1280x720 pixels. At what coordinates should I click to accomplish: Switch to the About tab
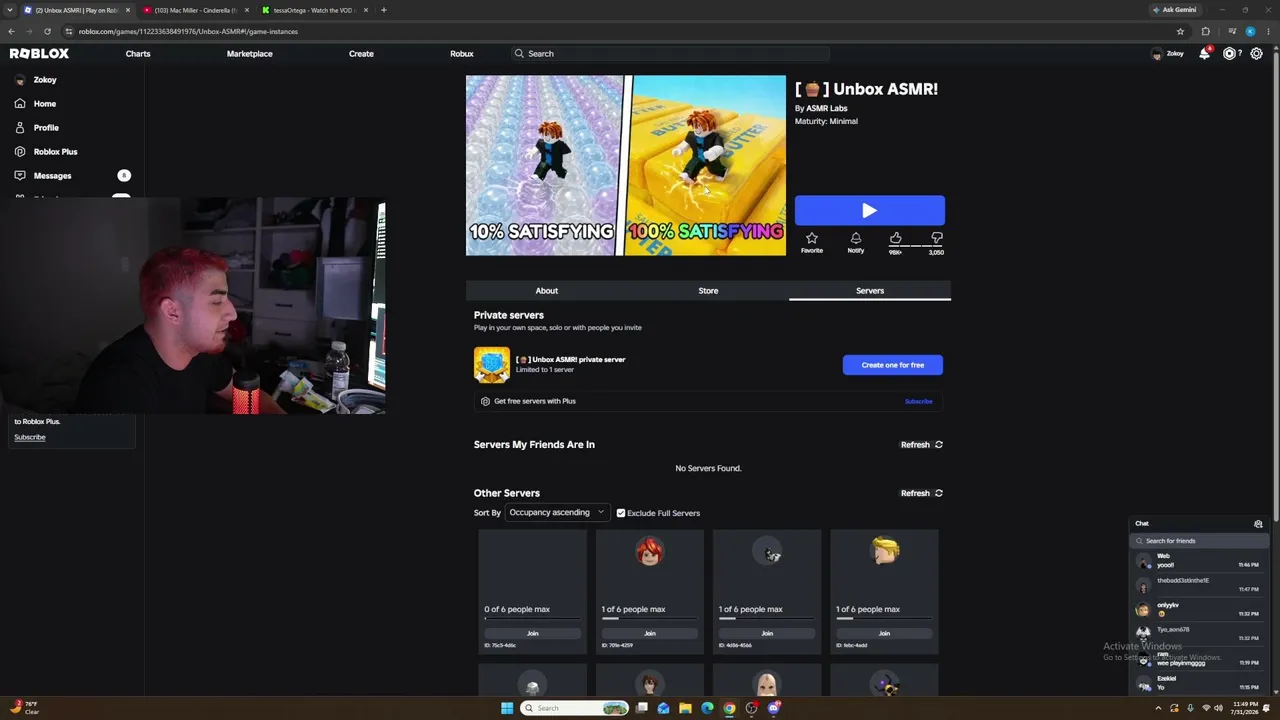[x=546, y=291]
